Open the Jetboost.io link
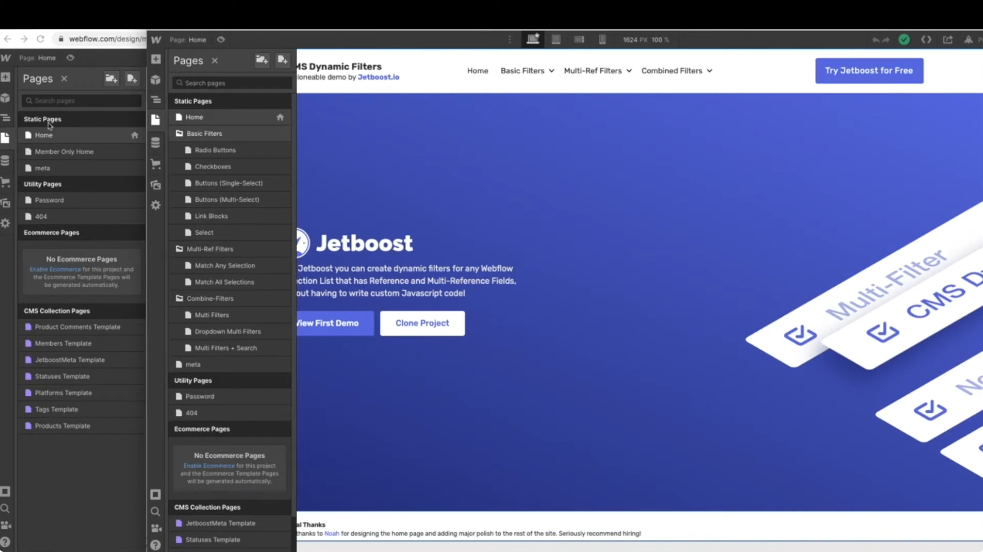Viewport: 983px width, 552px height. (378, 77)
